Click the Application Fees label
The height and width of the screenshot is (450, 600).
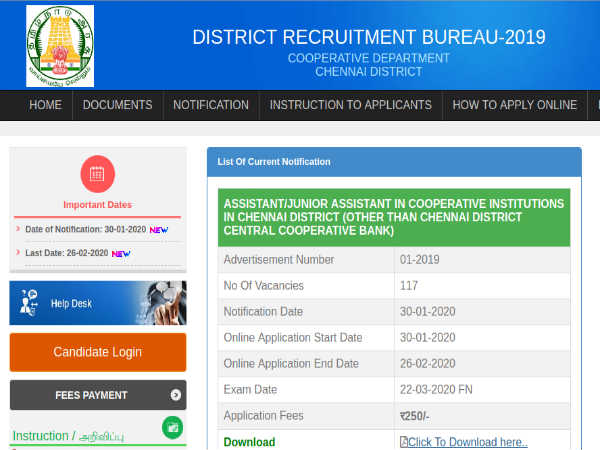coord(264,416)
